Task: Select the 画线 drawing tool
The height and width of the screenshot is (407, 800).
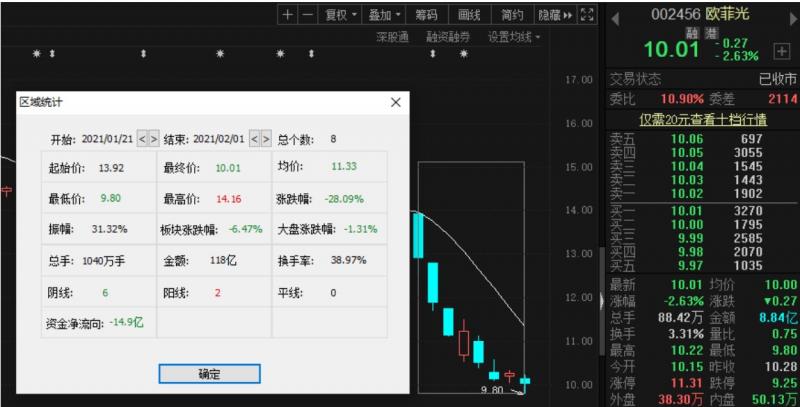Action: coord(469,15)
